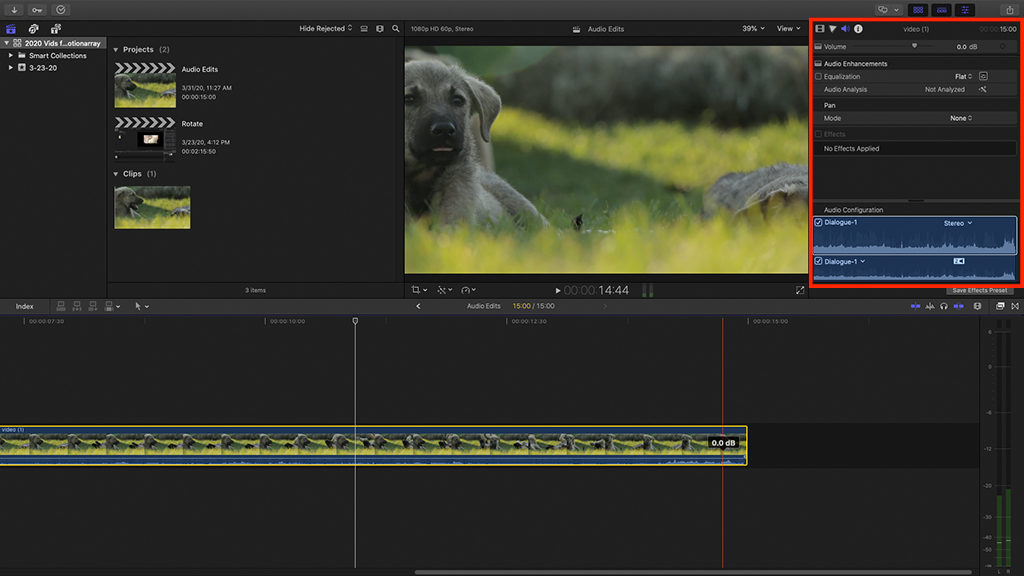Open the Hide Rejected filter dropdown
The height and width of the screenshot is (576, 1024).
pyautogui.click(x=326, y=29)
